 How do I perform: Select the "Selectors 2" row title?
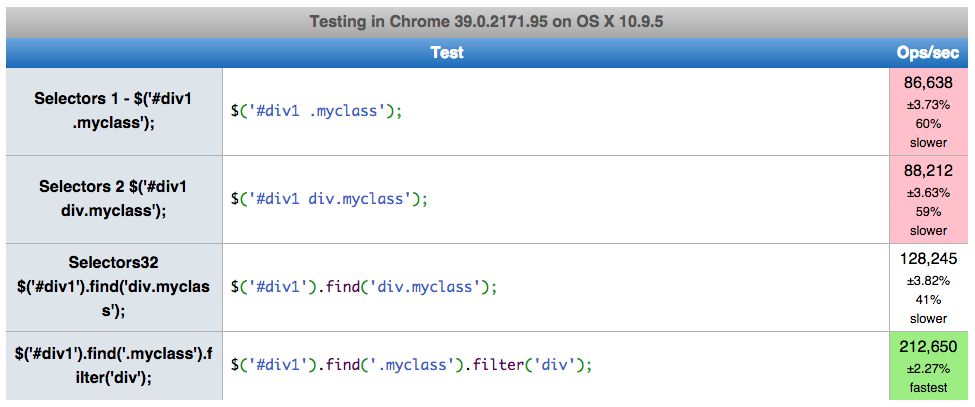click(x=113, y=198)
